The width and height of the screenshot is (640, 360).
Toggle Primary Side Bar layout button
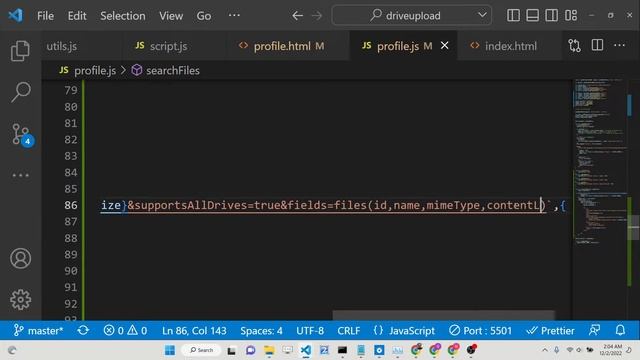pyautogui.click(x=513, y=16)
